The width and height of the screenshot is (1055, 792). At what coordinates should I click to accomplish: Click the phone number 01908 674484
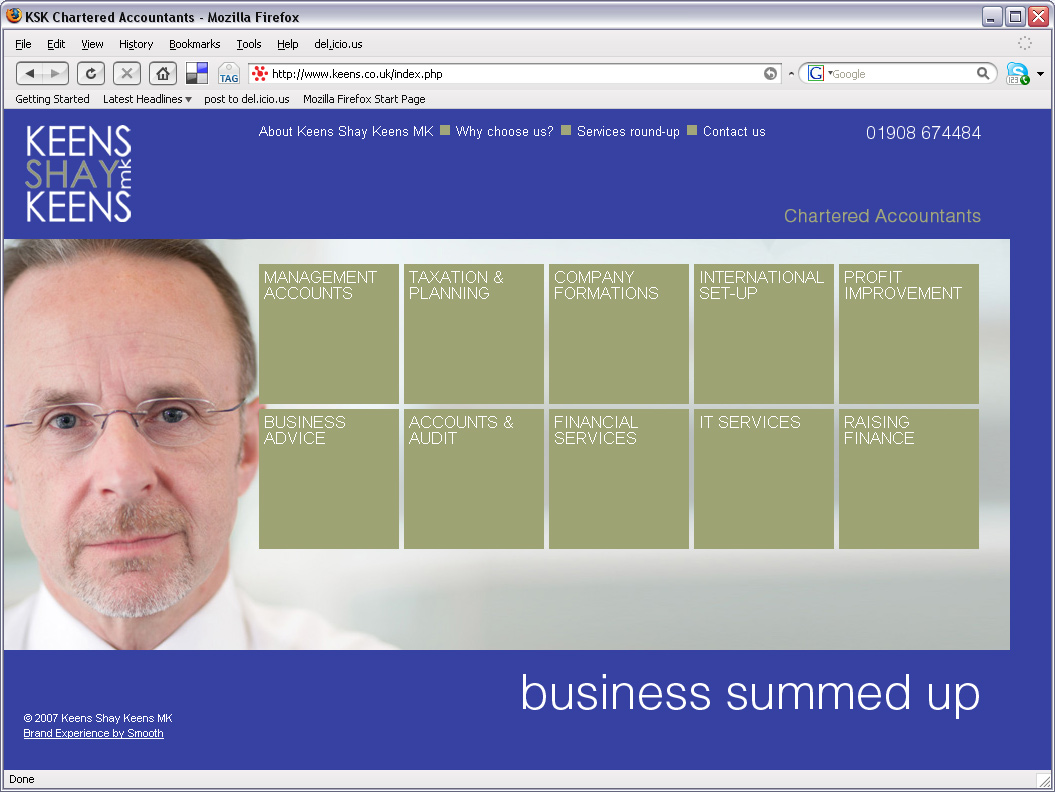923,133
